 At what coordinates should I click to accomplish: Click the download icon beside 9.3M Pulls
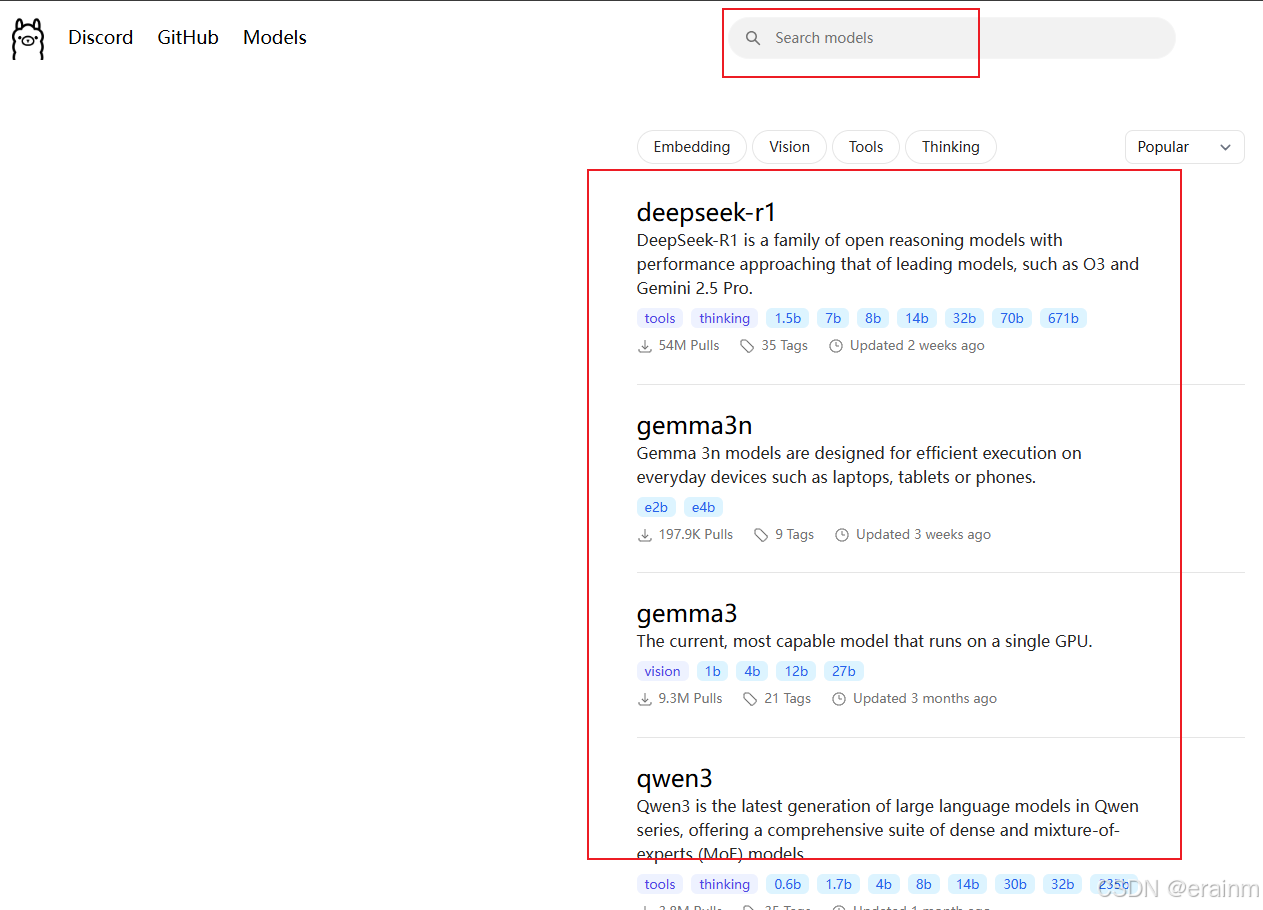tap(645, 699)
